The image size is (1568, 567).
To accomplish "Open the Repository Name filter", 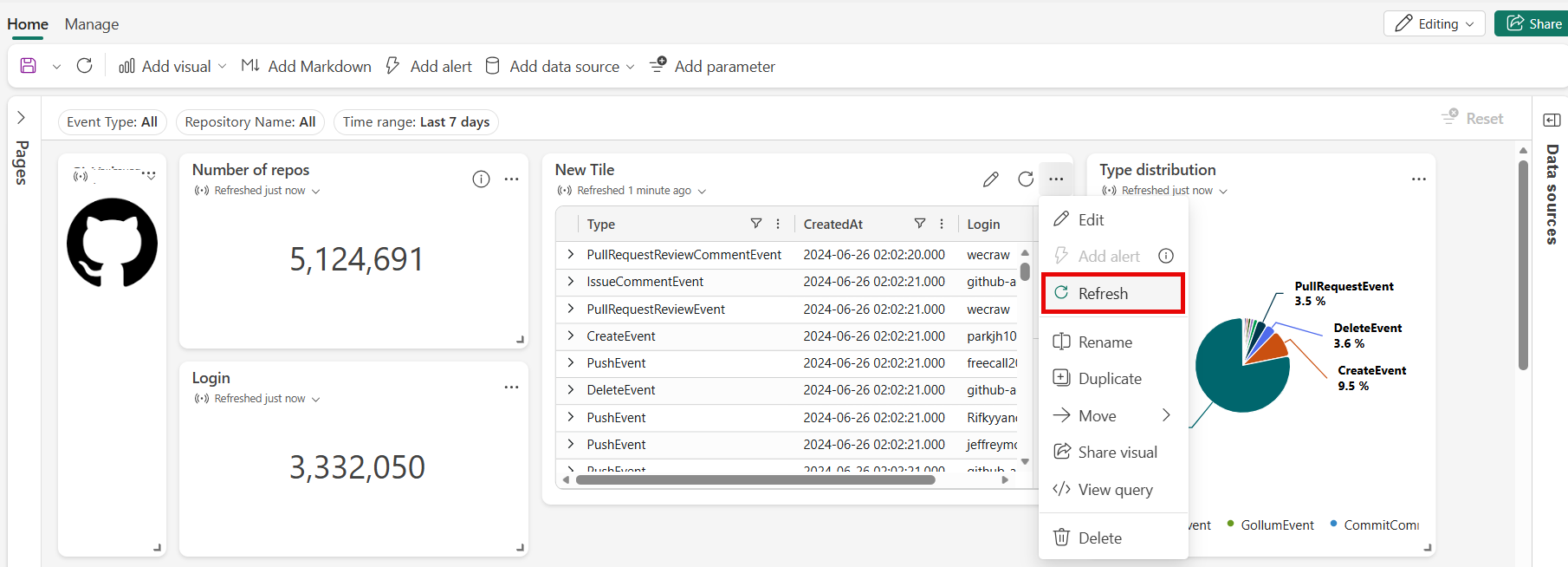I will 250,122.
